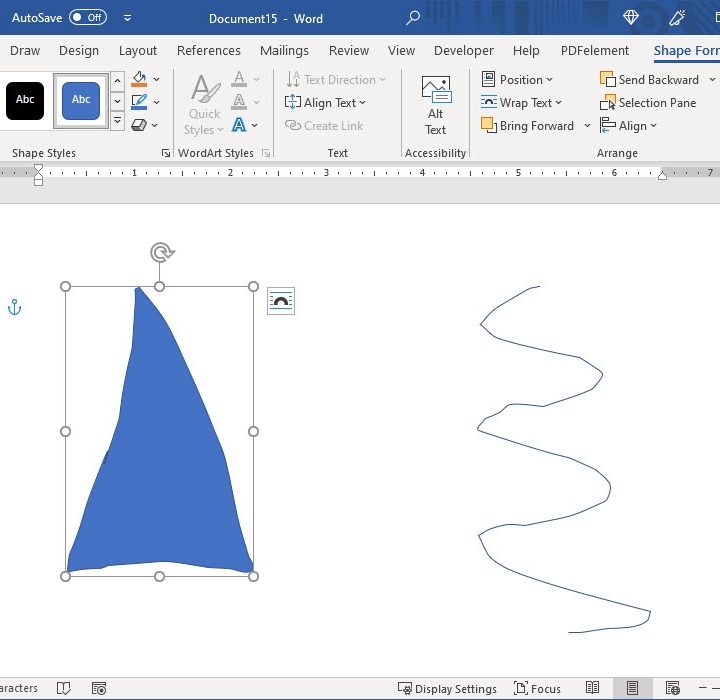720x700 pixels.
Task: Click Bring Forward button
Action: coord(528,125)
